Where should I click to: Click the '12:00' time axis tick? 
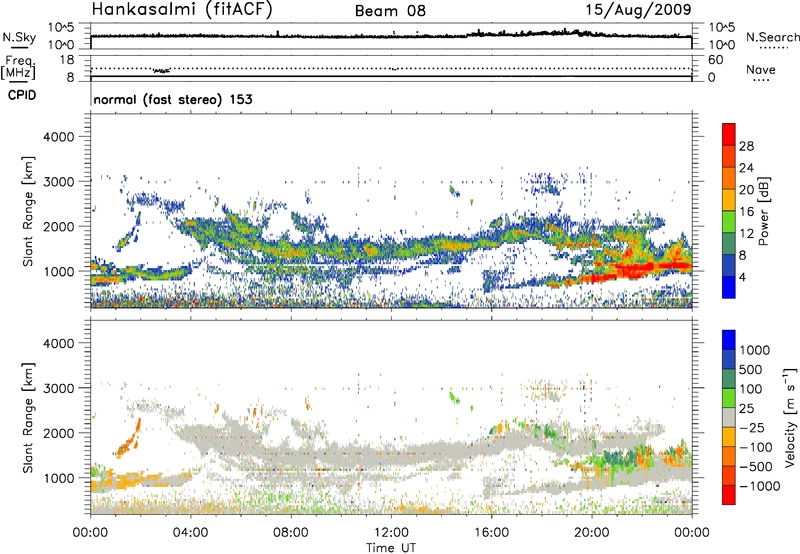coord(391,533)
